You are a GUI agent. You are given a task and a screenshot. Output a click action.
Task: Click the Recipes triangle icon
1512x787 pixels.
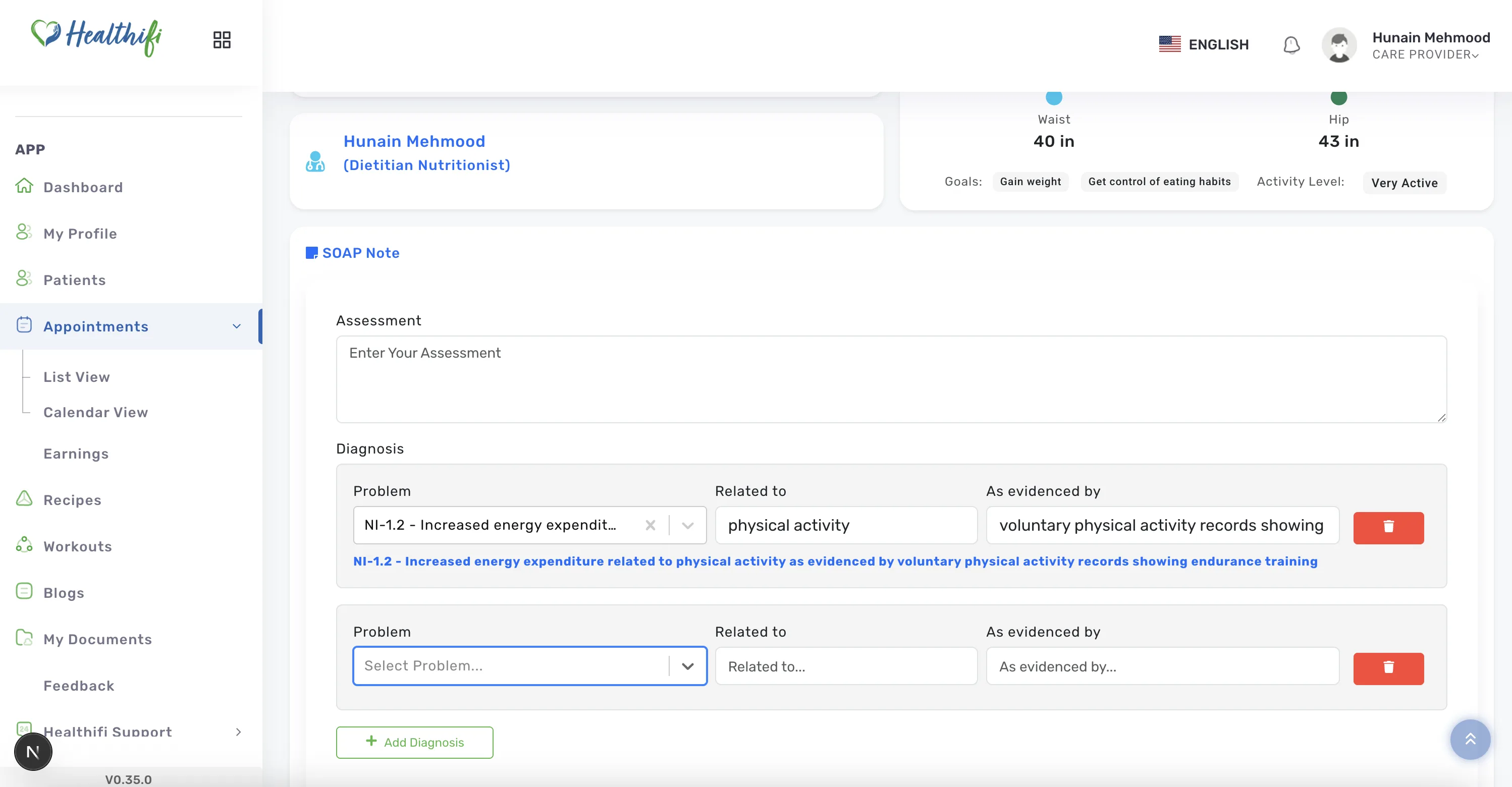pos(24,498)
